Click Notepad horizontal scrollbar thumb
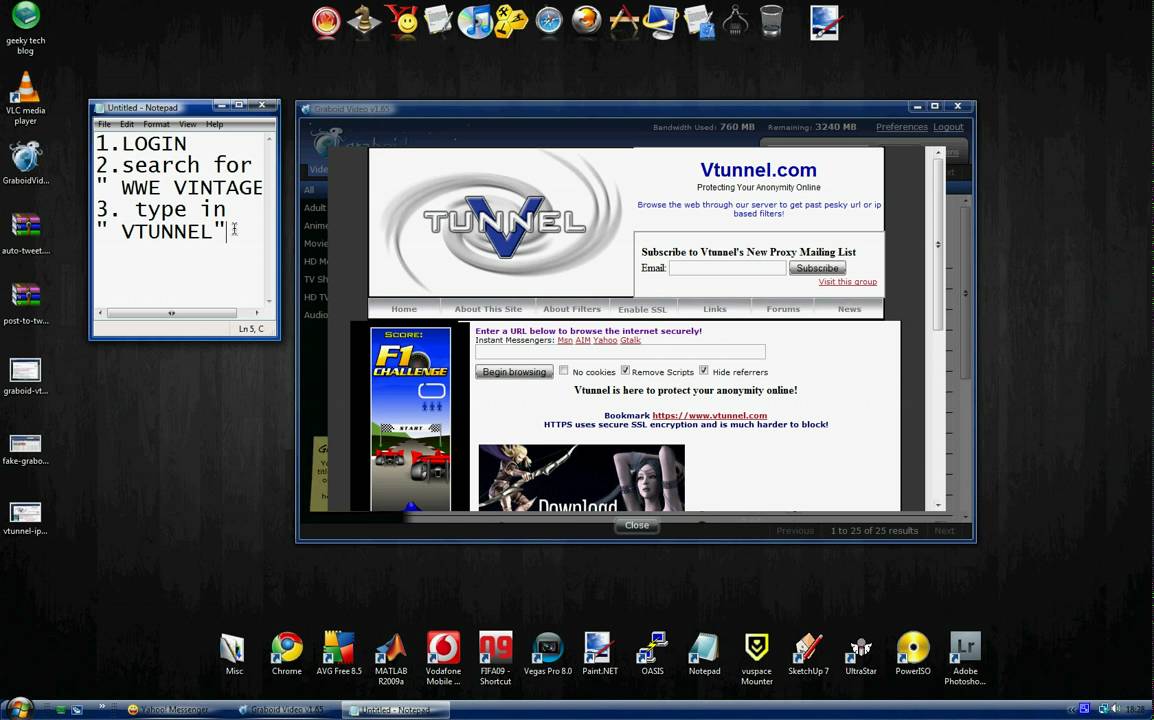The height and width of the screenshot is (720, 1154). (171, 313)
